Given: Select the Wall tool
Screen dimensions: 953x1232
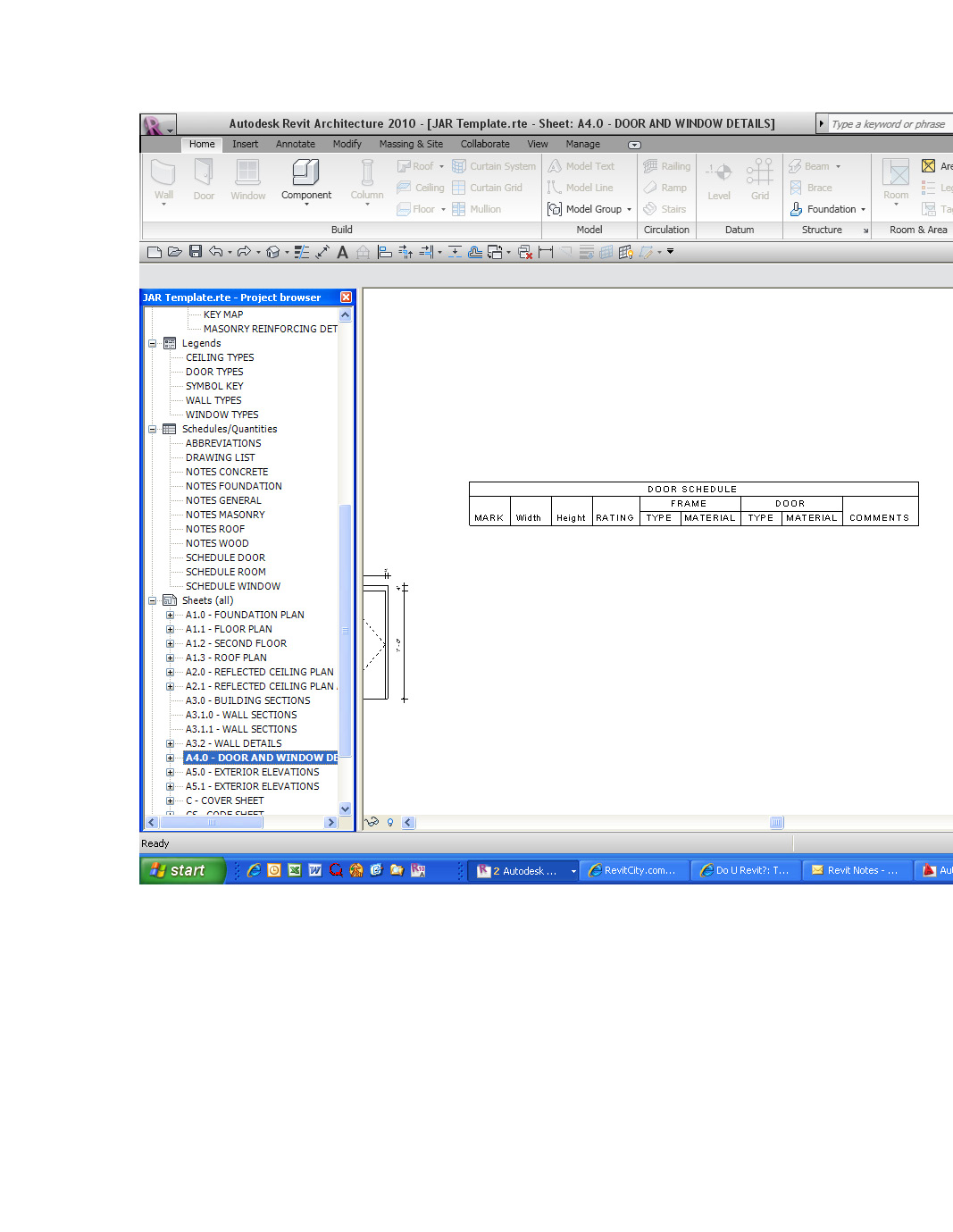Looking at the screenshot, I should coord(163,180).
